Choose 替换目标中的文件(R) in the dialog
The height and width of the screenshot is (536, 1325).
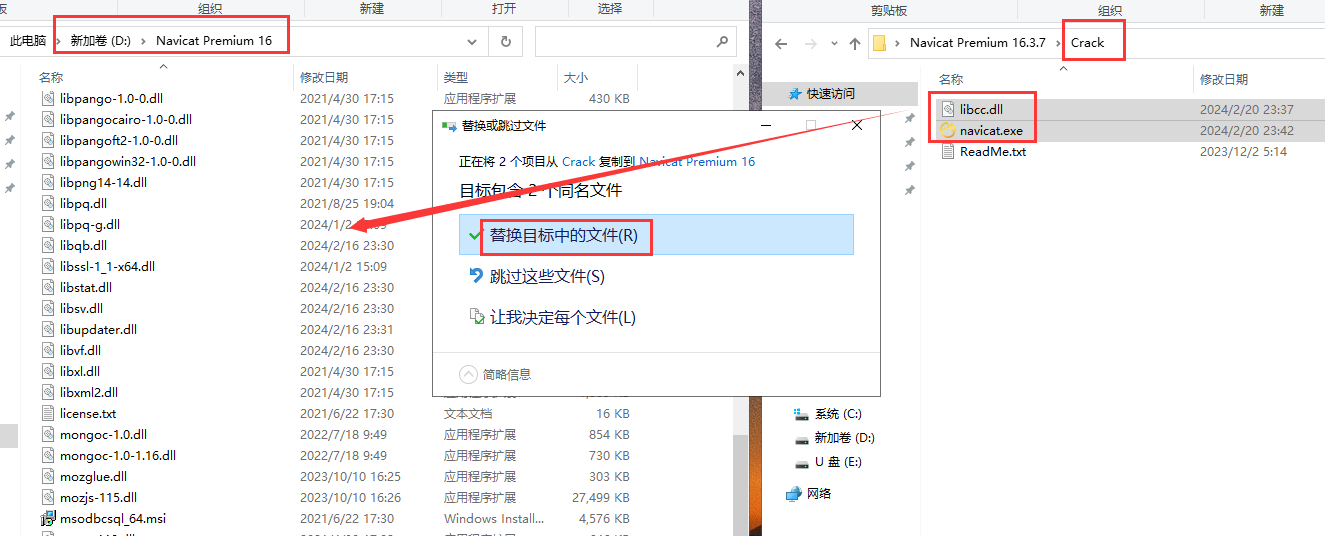pos(655,236)
